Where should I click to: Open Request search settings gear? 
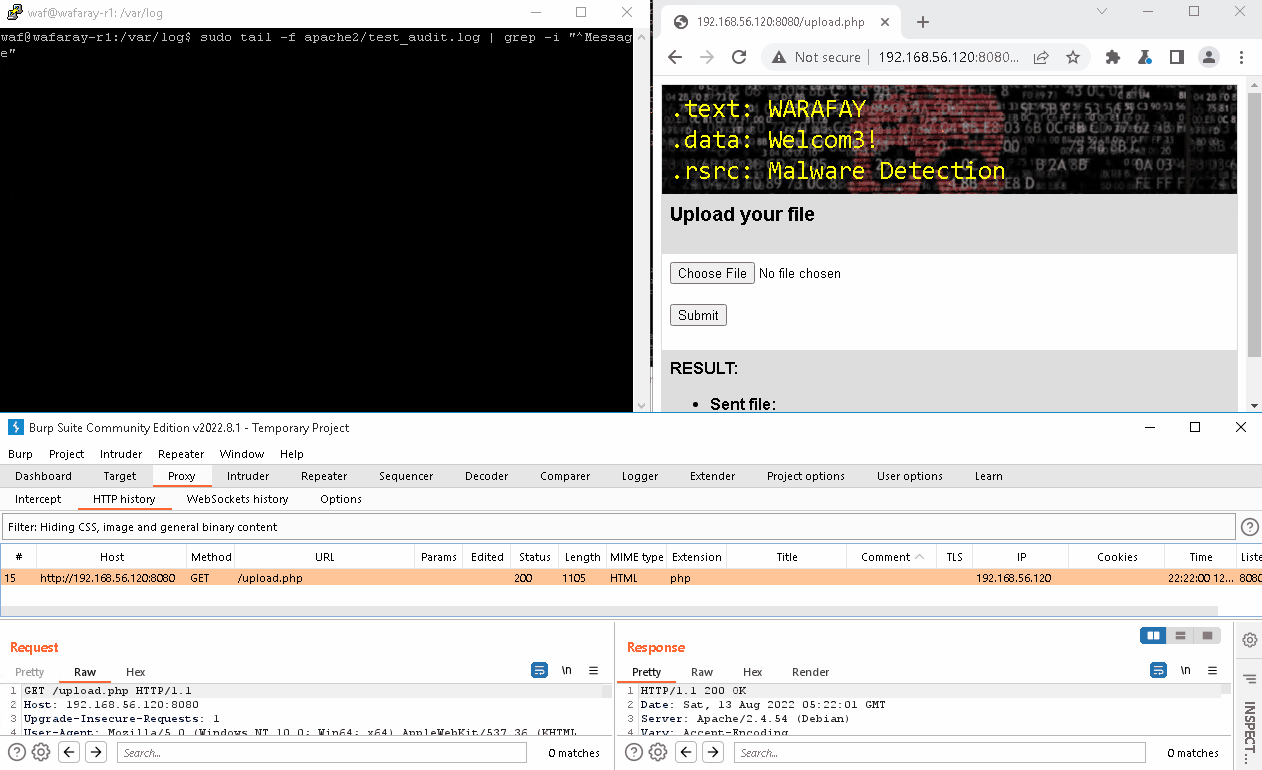click(41, 752)
